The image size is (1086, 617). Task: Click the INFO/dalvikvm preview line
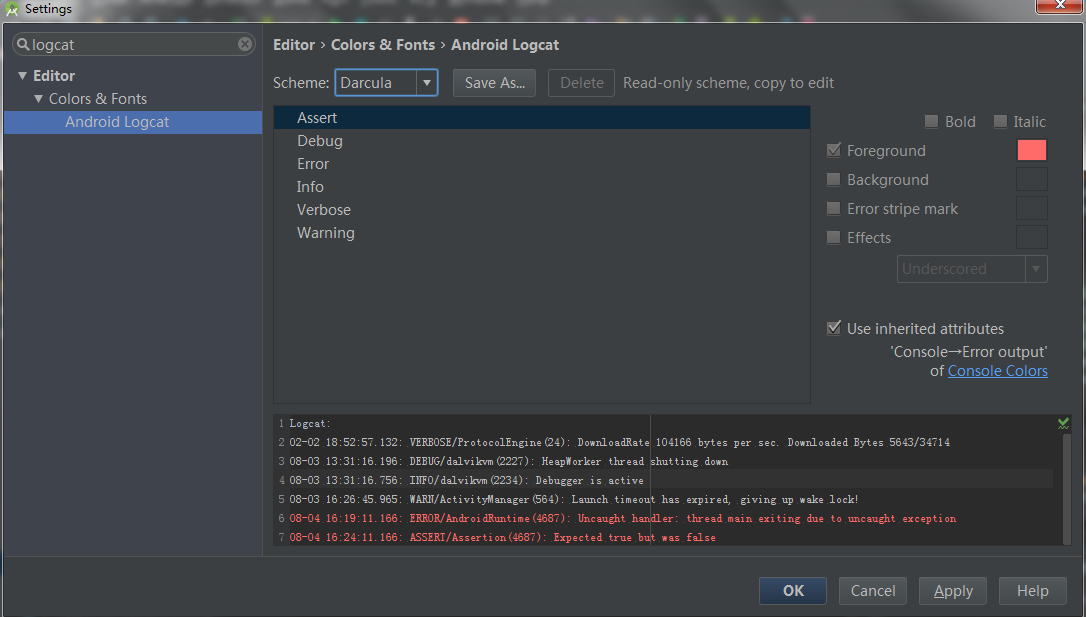click(x=467, y=480)
